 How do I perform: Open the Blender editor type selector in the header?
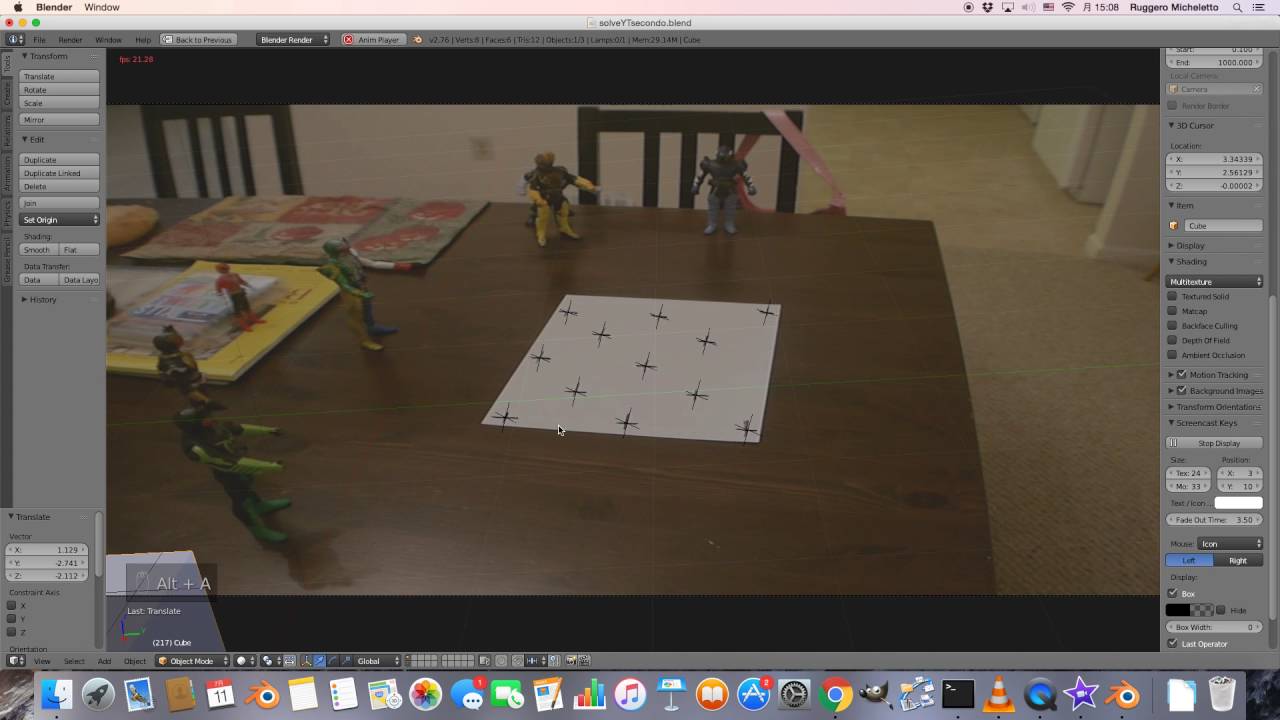[x=16, y=661]
